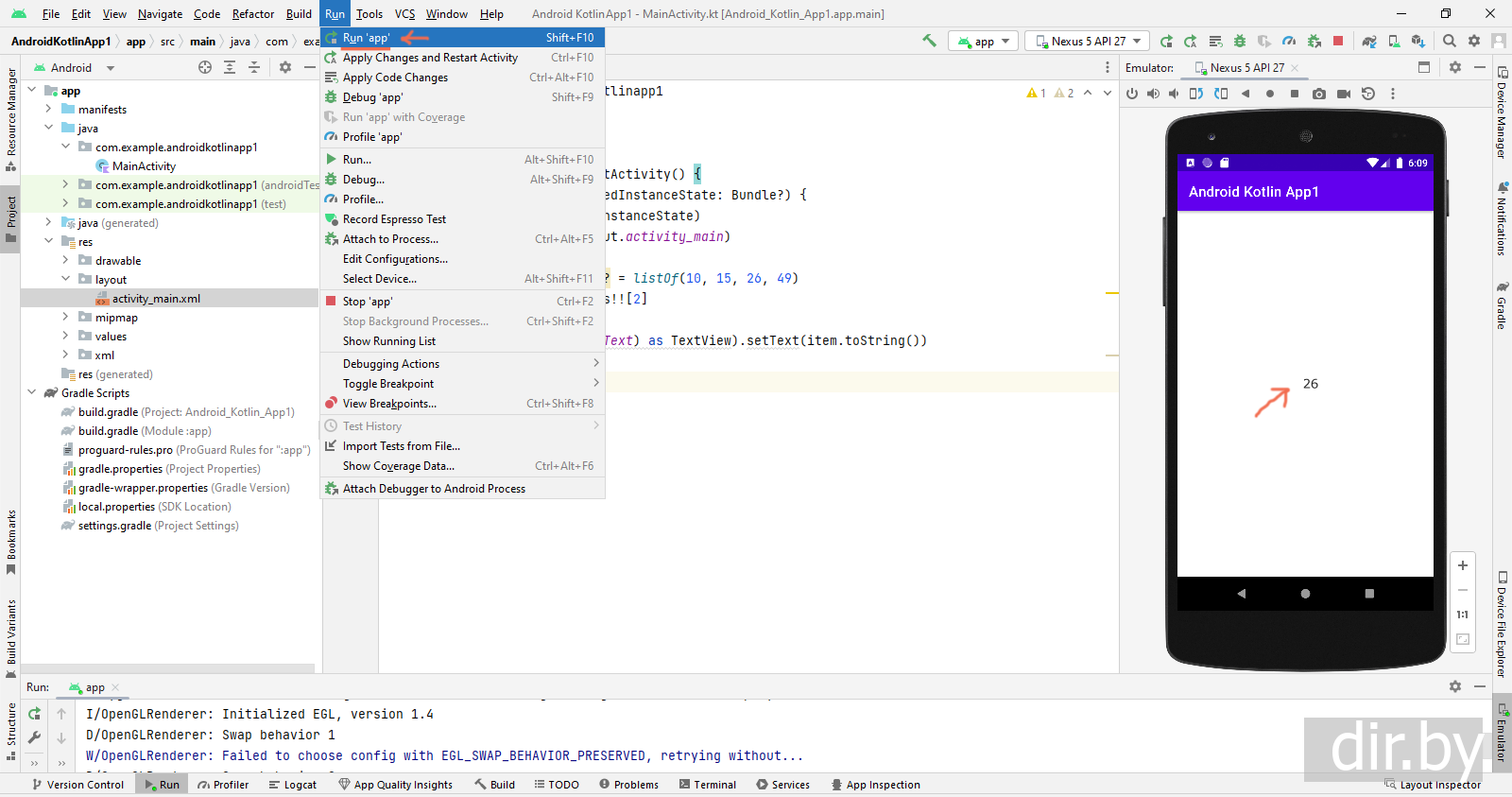Take emulator screenshot with camera icon
The height and width of the screenshot is (797, 1512).
(x=1319, y=94)
